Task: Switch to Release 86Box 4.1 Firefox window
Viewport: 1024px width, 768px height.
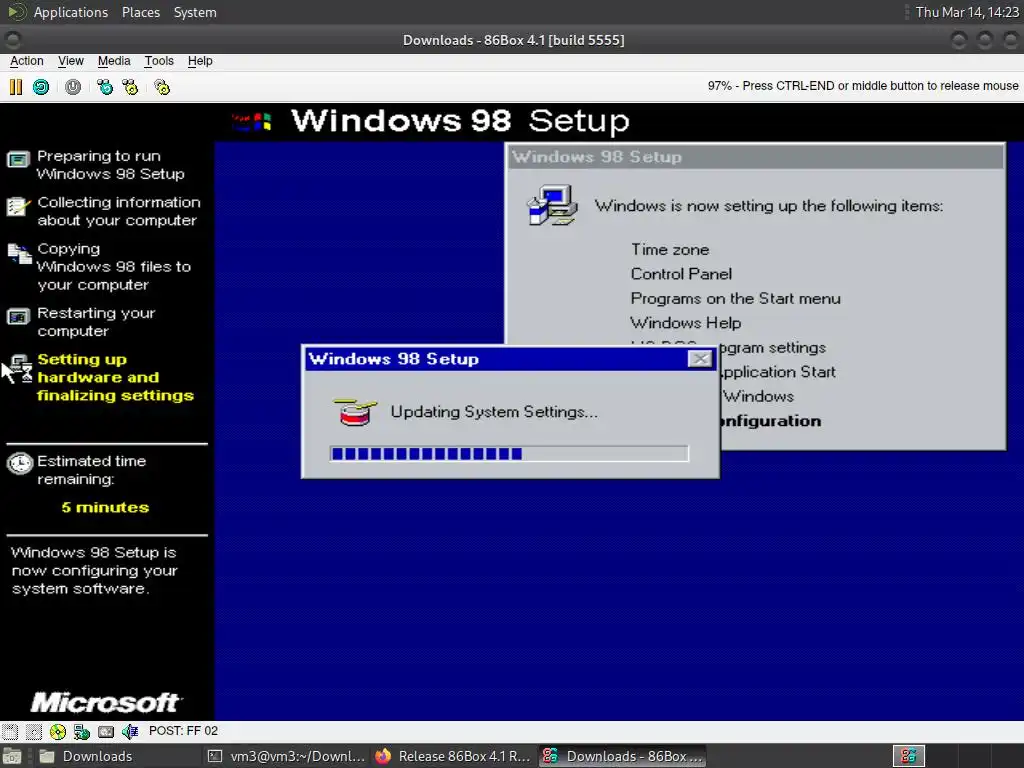Action: 454,756
